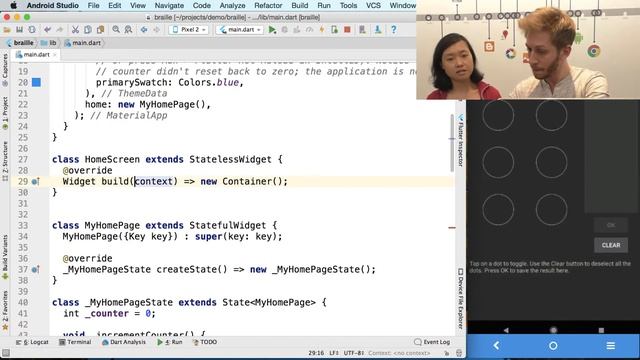Click the Undo arrow icon
The height and width of the screenshot is (360, 640).
(x=48, y=30)
